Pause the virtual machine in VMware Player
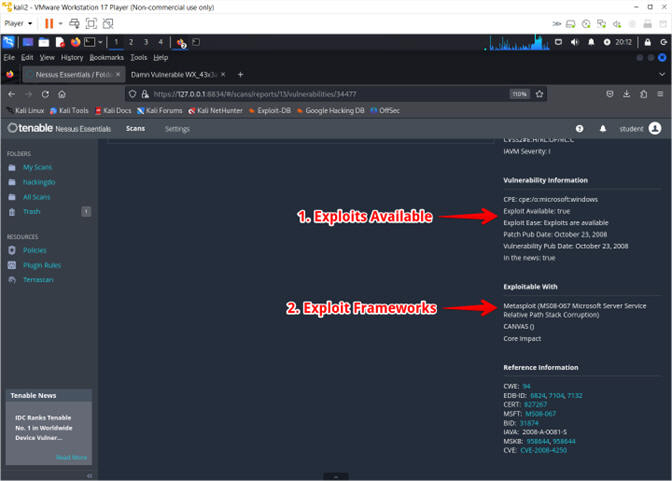The image size is (672, 481). (x=49, y=23)
